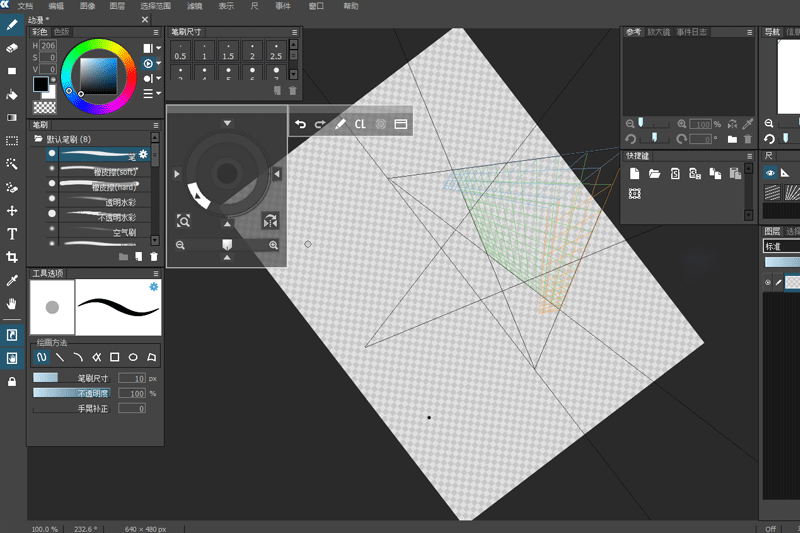Open the color wheel mode dropdown arrow
This screenshot has height=533, width=800.
coord(159,63)
